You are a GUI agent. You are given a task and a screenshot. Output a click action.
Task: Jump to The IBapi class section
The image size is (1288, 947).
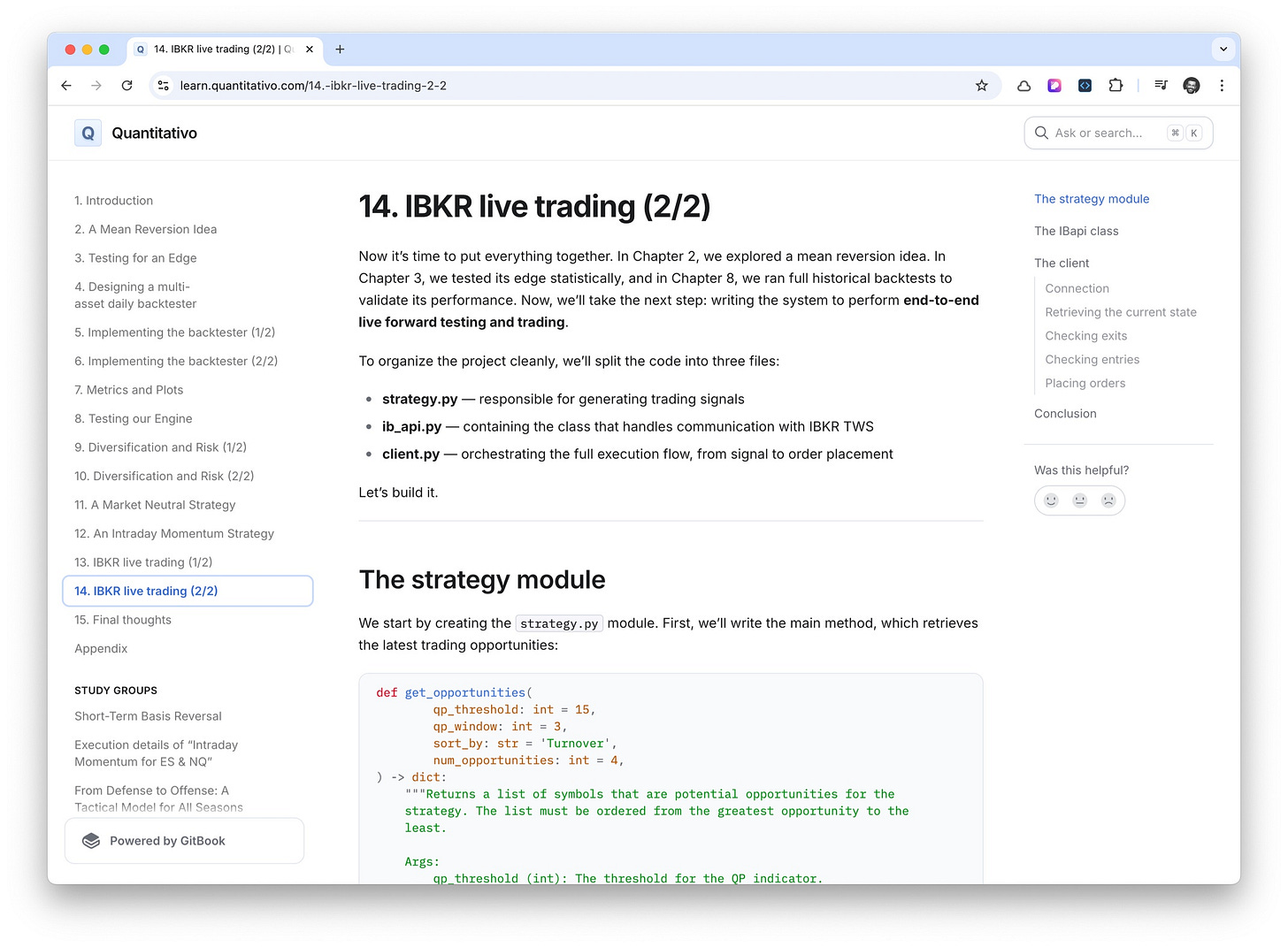coord(1077,231)
